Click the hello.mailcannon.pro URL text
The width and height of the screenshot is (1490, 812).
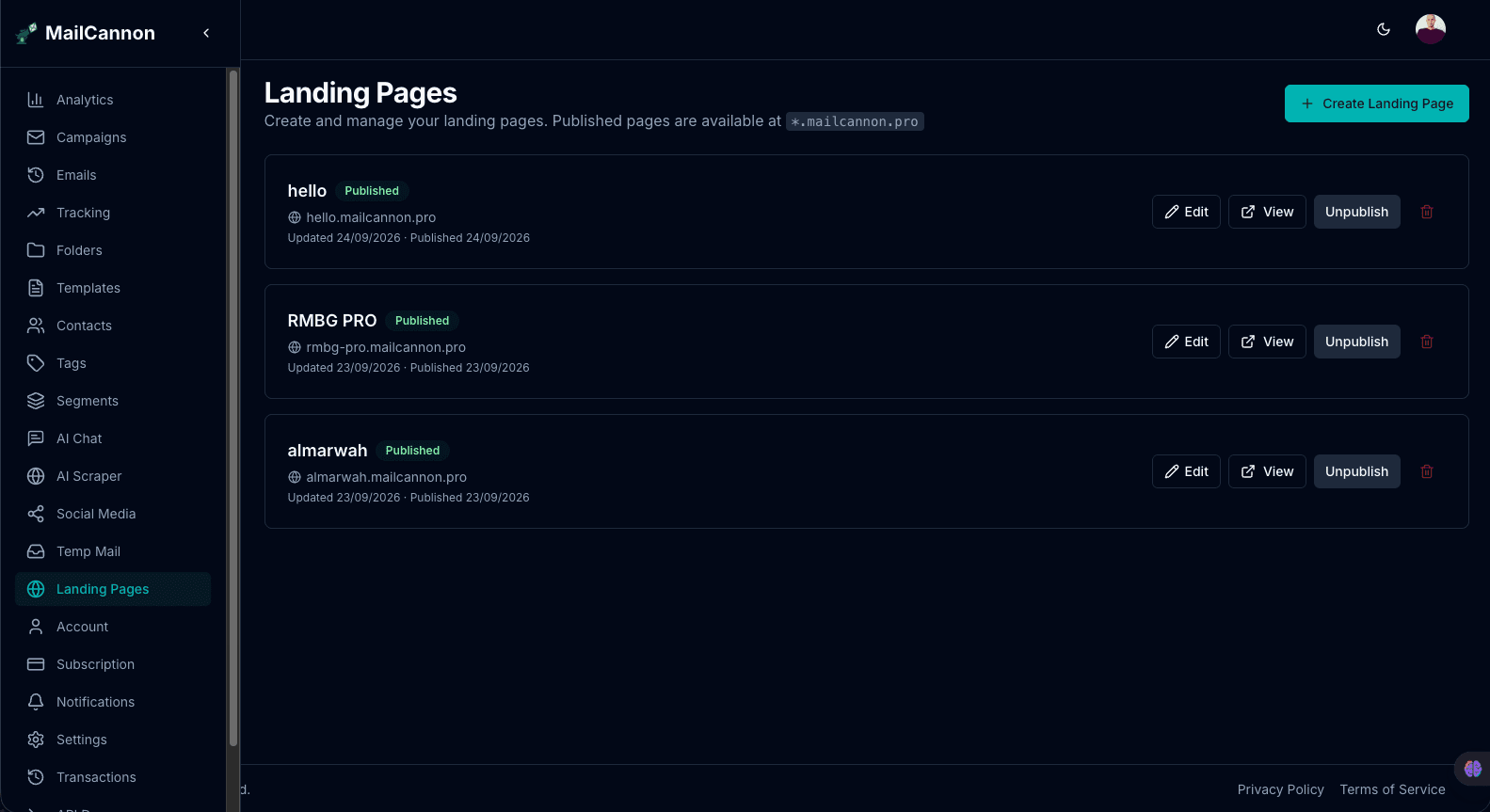tap(371, 217)
